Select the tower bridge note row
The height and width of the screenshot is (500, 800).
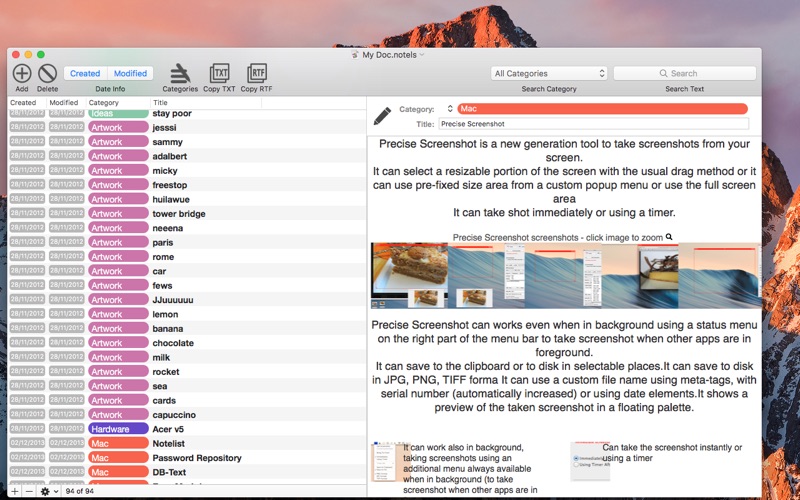(x=179, y=213)
